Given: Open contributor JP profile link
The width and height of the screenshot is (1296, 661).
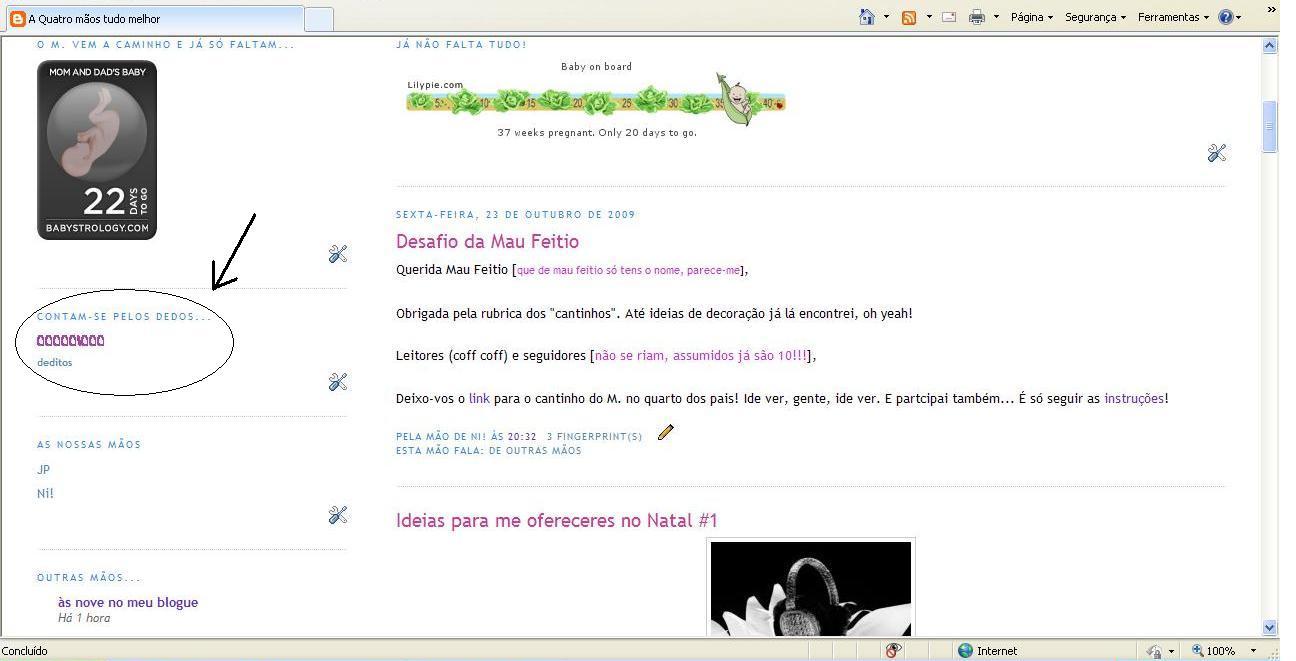Looking at the screenshot, I should click(x=43, y=469).
